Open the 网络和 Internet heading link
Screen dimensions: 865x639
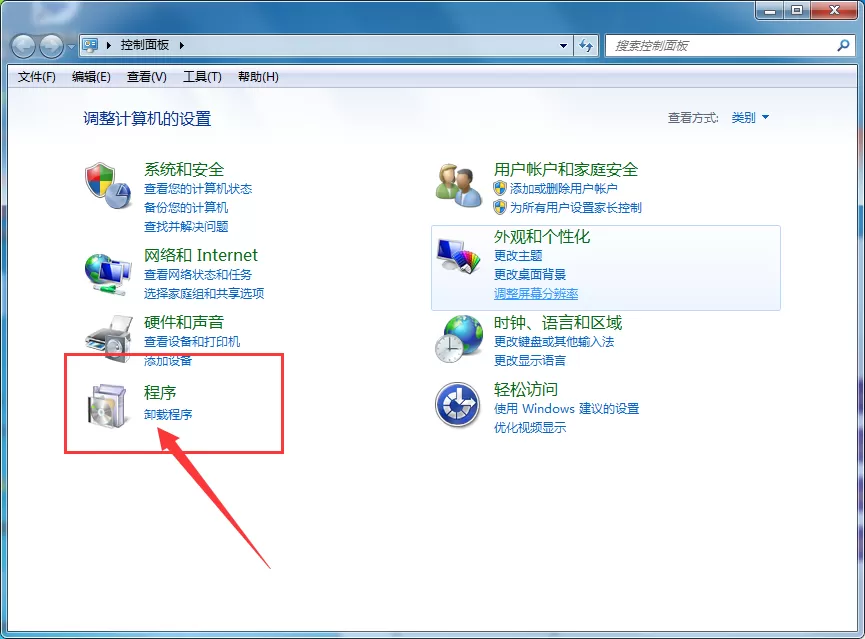pyautogui.click(x=201, y=255)
